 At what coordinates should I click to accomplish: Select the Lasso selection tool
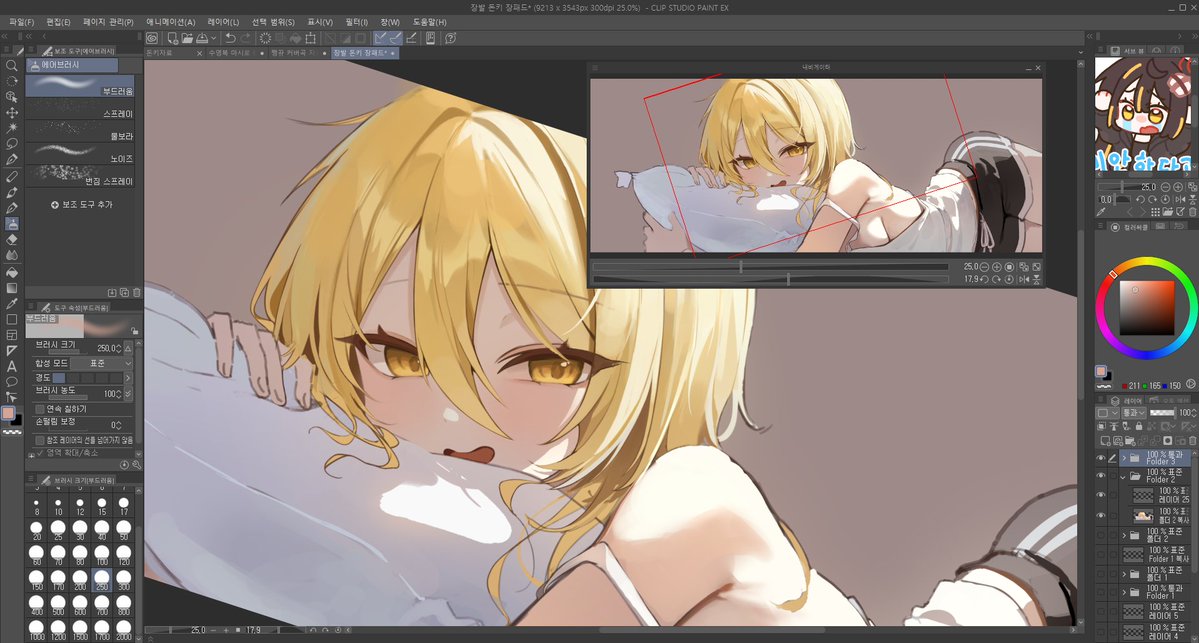click(x=11, y=144)
